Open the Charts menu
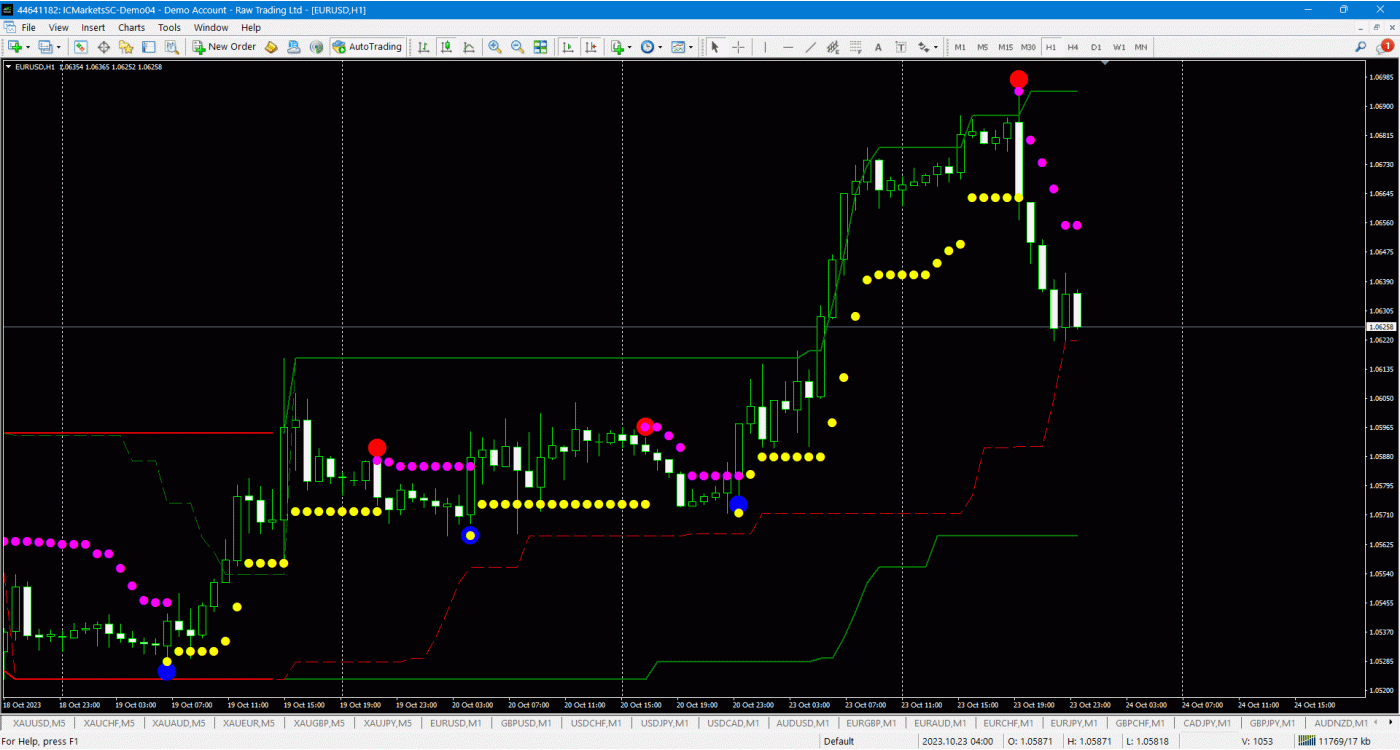 click(x=131, y=27)
